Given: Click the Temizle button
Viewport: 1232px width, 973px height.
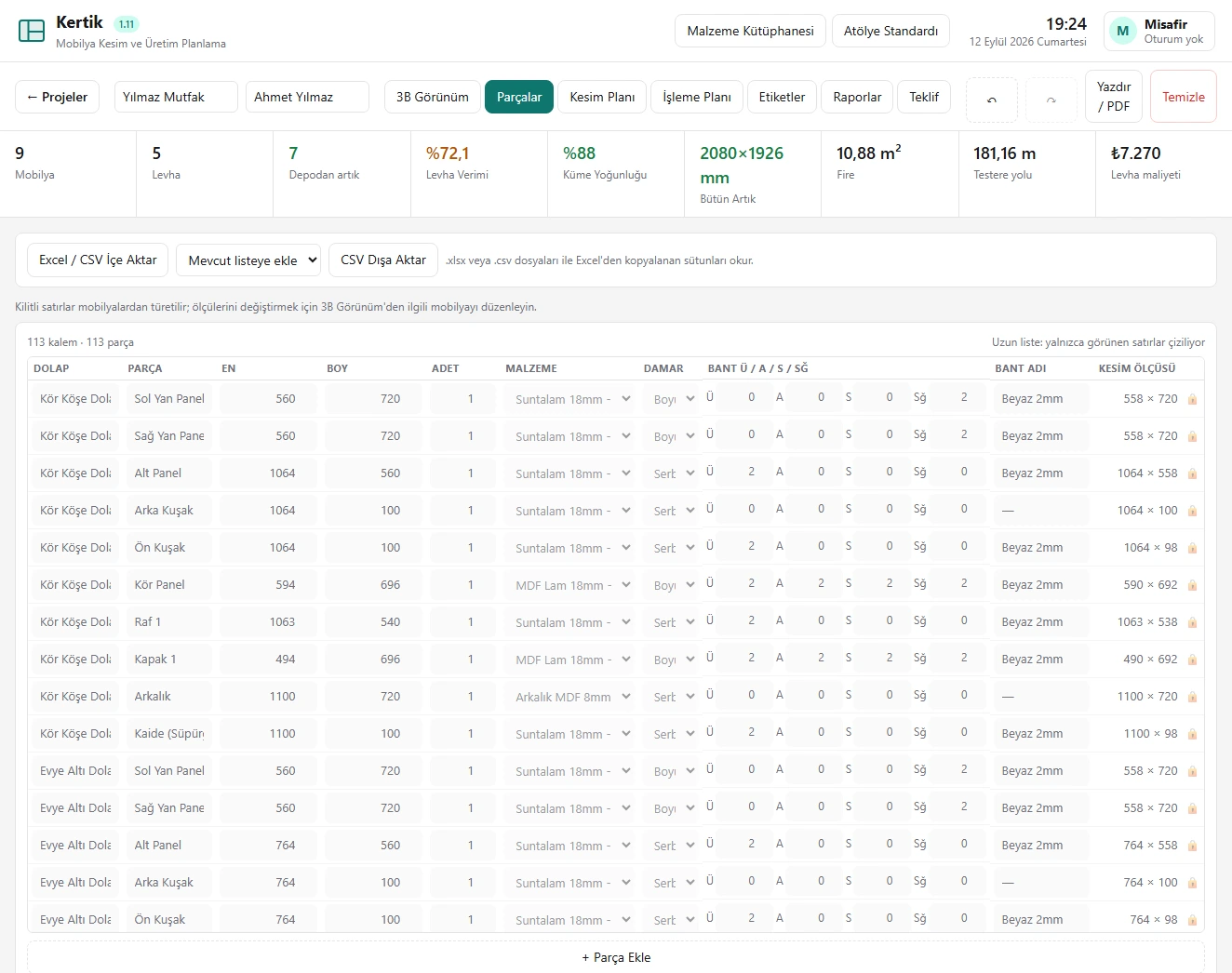Looking at the screenshot, I should point(1184,97).
